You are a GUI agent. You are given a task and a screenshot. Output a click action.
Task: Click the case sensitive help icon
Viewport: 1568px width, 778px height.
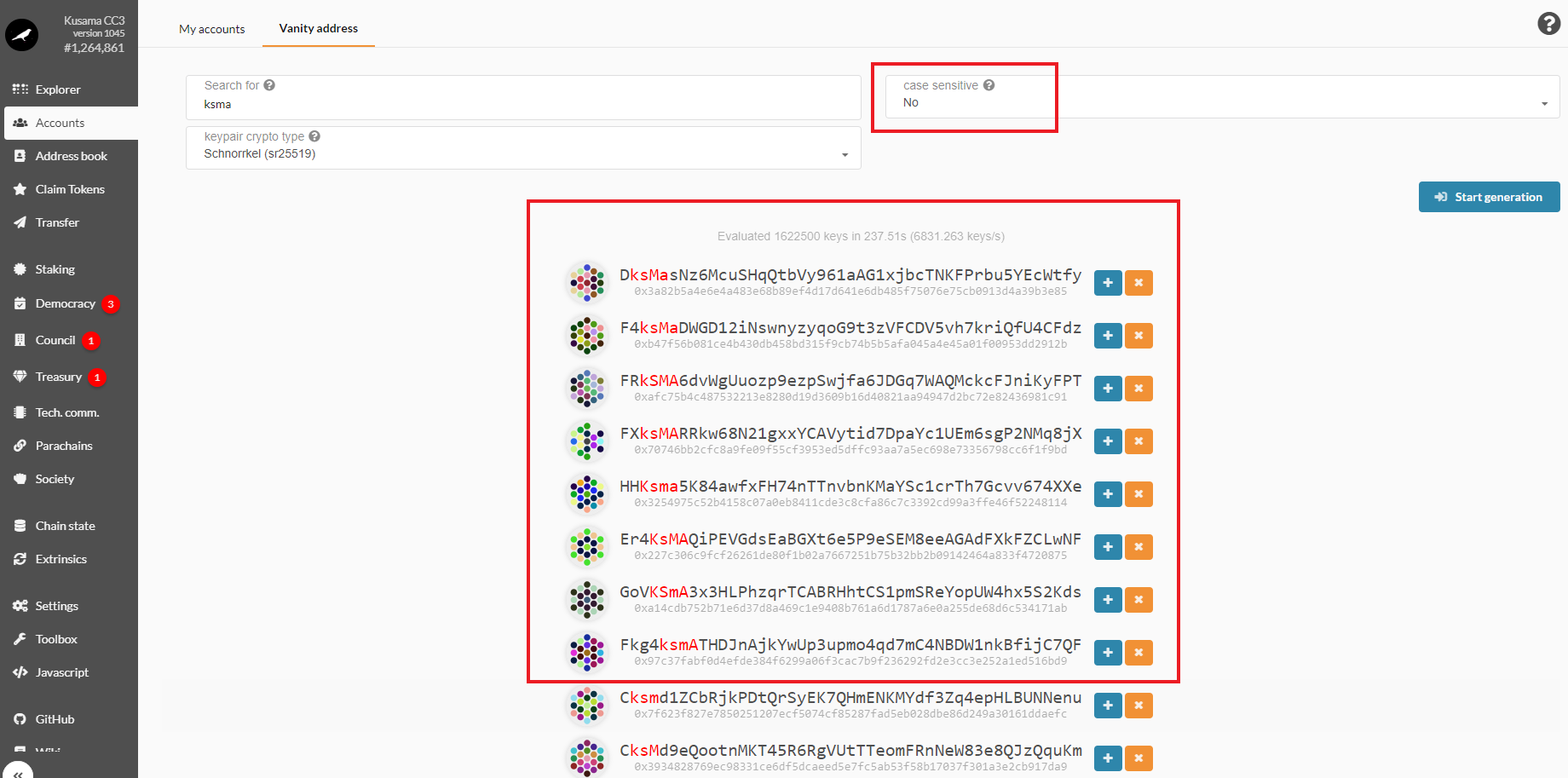[989, 85]
